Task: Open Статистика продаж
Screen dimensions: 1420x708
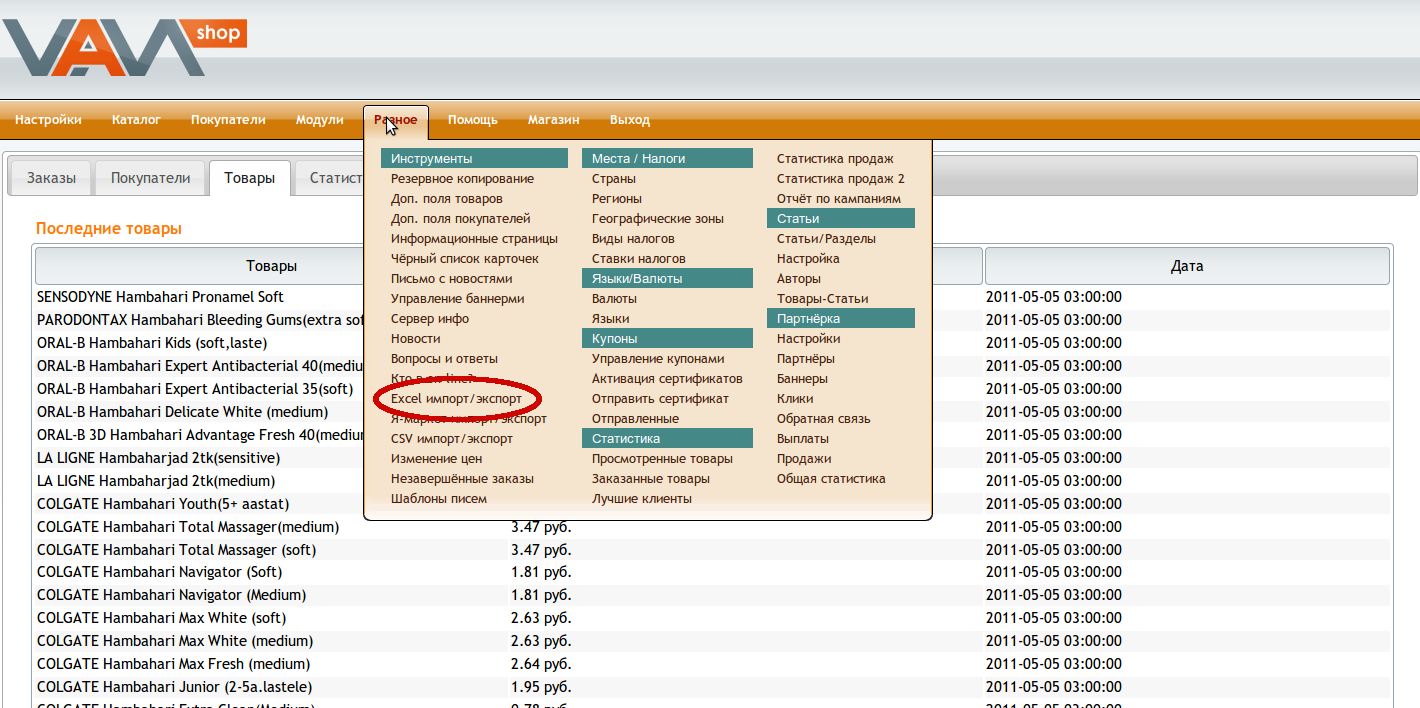Action: 835,159
